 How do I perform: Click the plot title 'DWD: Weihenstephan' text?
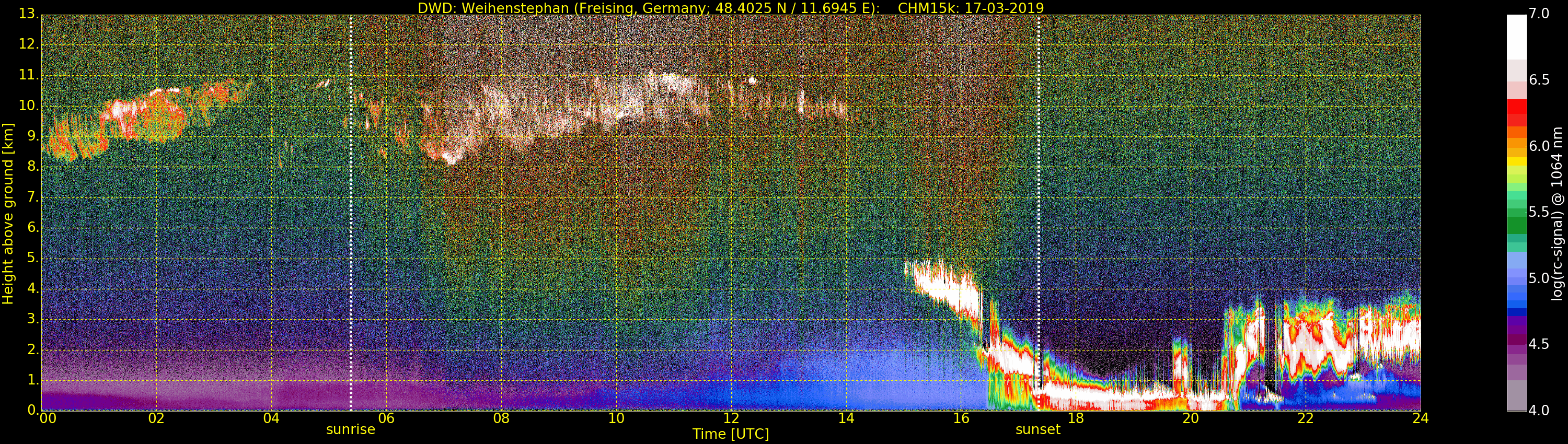pyautogui.click(x=493, y=8)
